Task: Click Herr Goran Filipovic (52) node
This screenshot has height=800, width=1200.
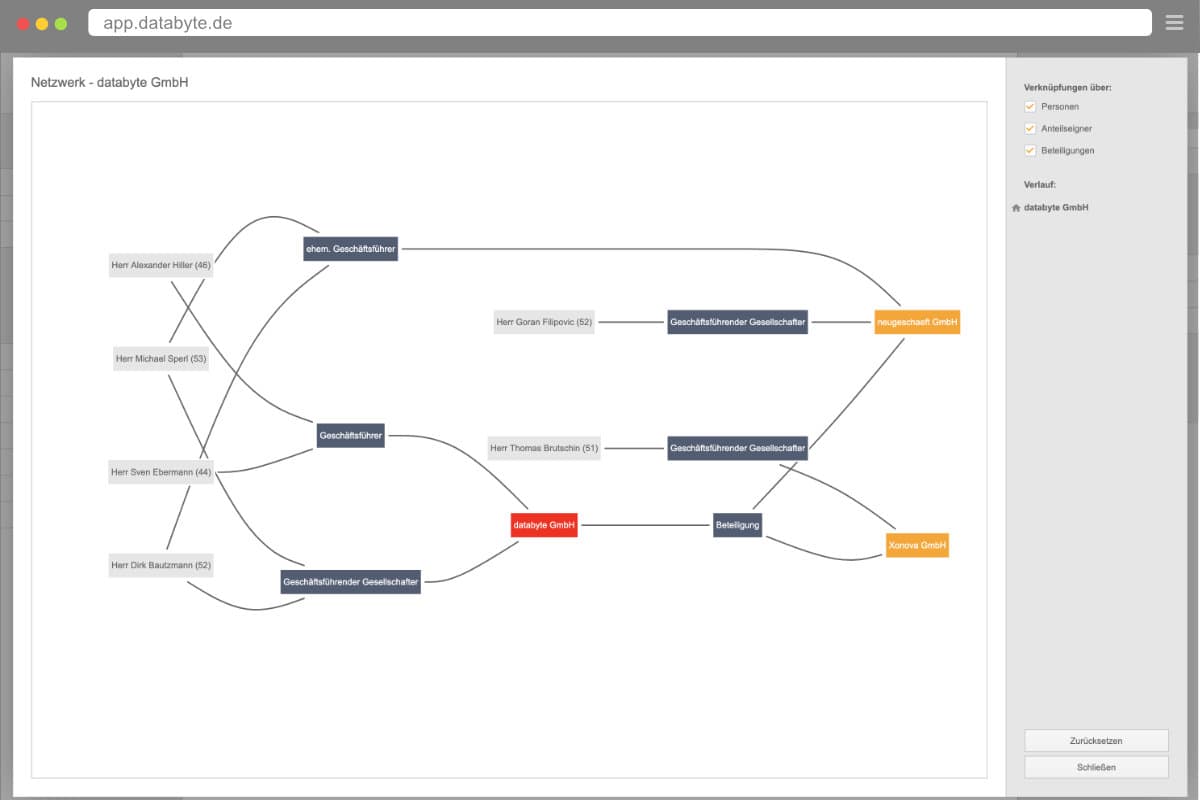Action: tap(544, 322)
